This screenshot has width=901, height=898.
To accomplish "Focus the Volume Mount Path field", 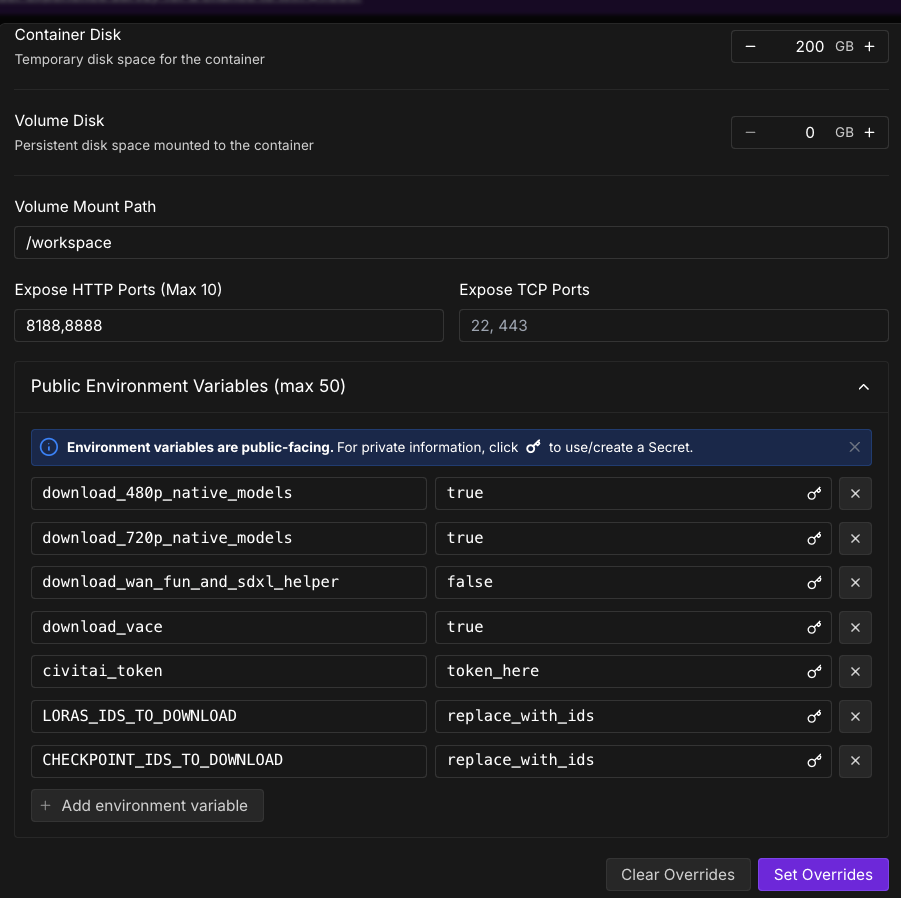I will click(x=451, y=243).
